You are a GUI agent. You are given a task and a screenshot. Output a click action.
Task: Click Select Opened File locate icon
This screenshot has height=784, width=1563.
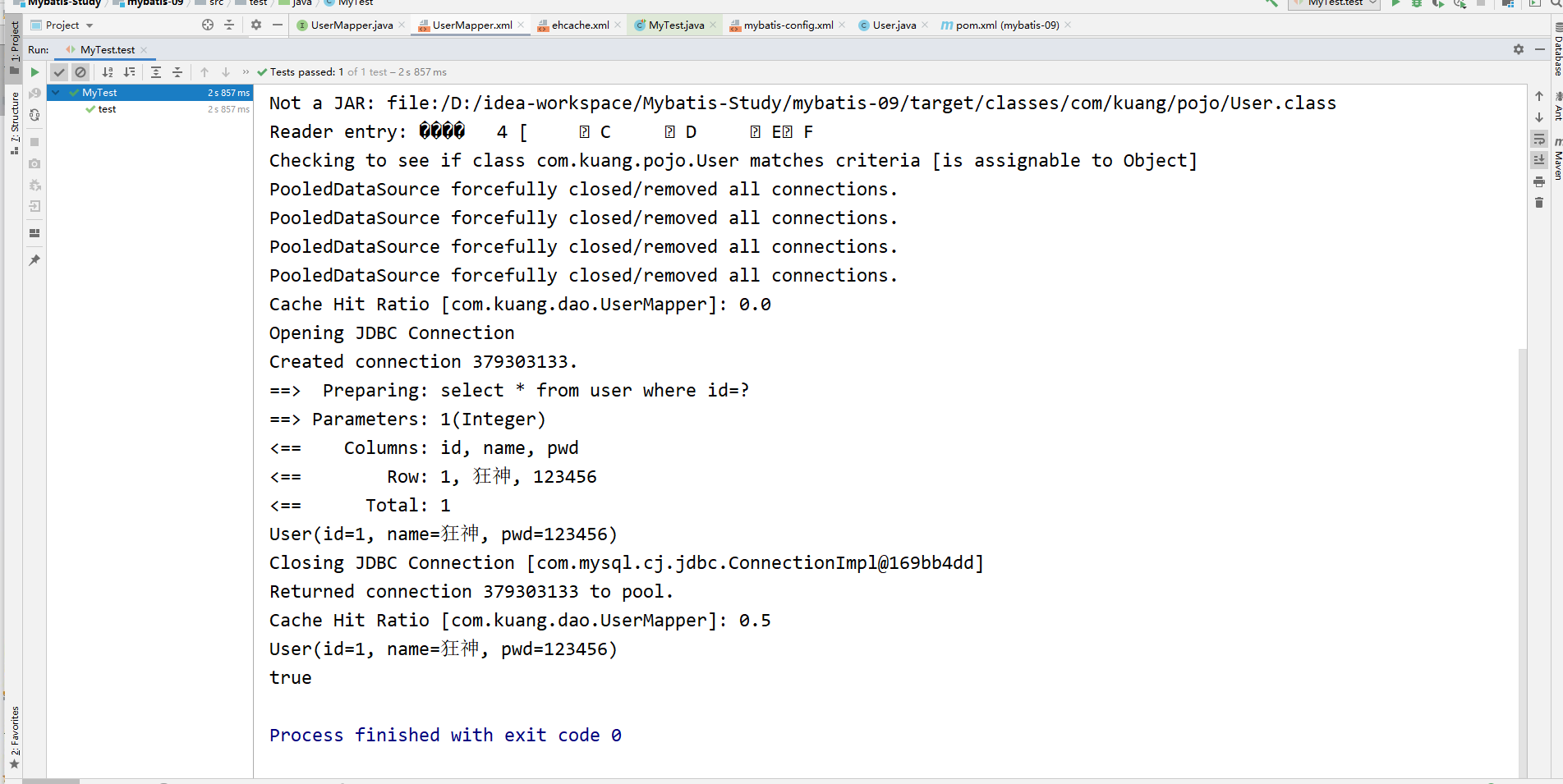208,25
